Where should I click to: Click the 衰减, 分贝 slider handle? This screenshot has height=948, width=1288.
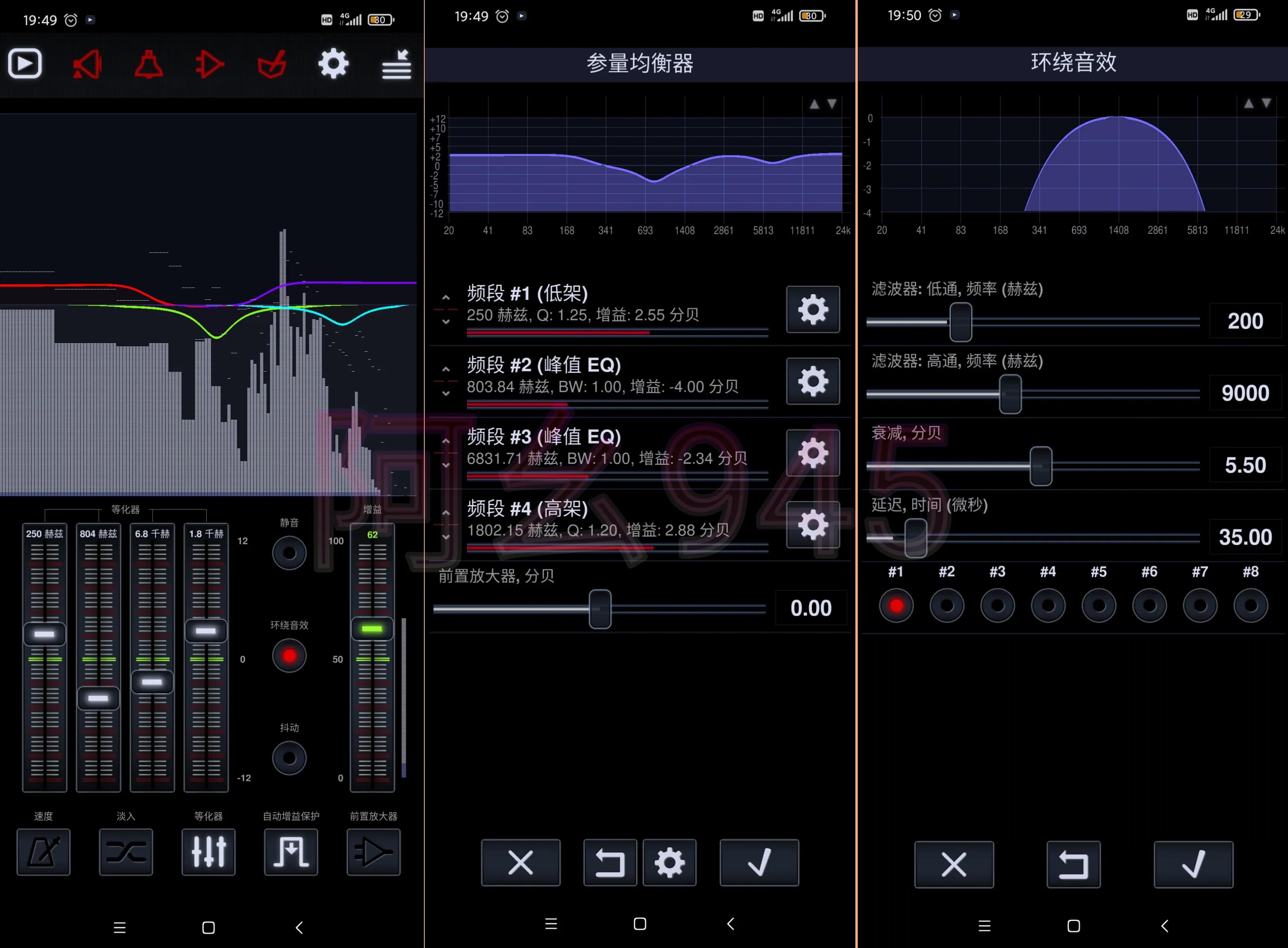pyautogui.click(x=1041, y=466)
